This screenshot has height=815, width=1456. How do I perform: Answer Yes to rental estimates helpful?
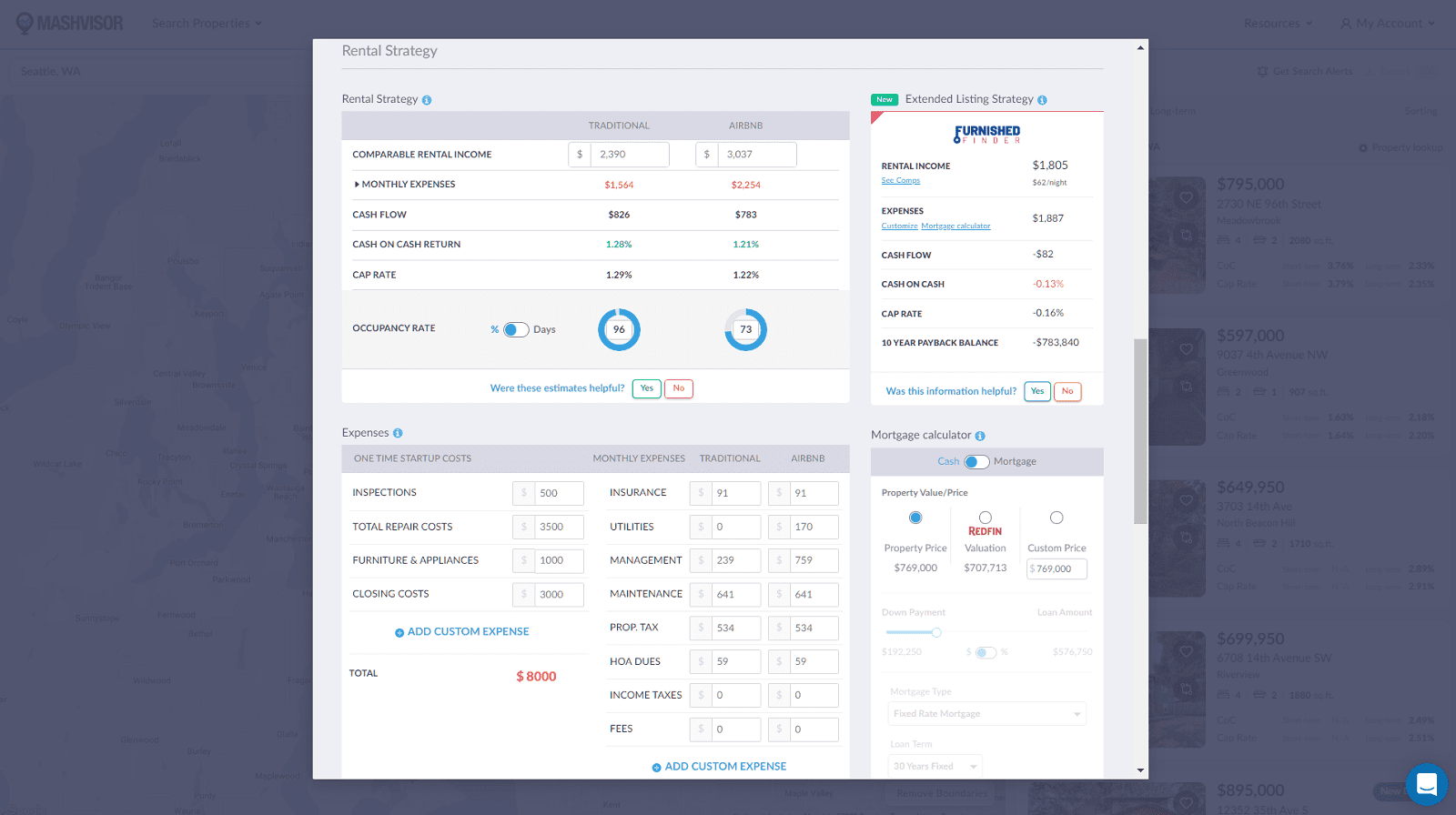pos(646,388)
